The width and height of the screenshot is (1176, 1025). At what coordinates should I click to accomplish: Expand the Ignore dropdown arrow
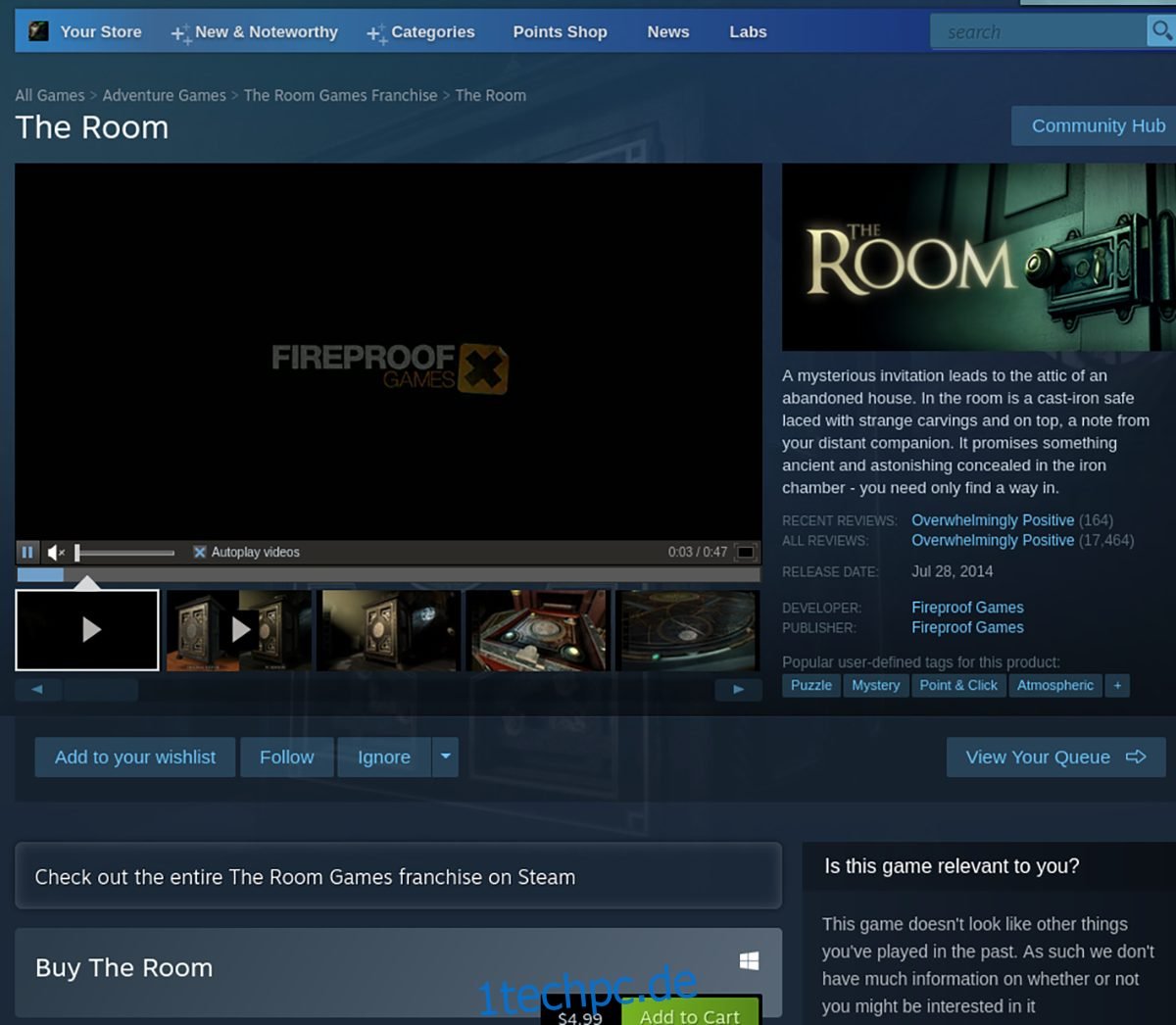[x=446, y=757]
